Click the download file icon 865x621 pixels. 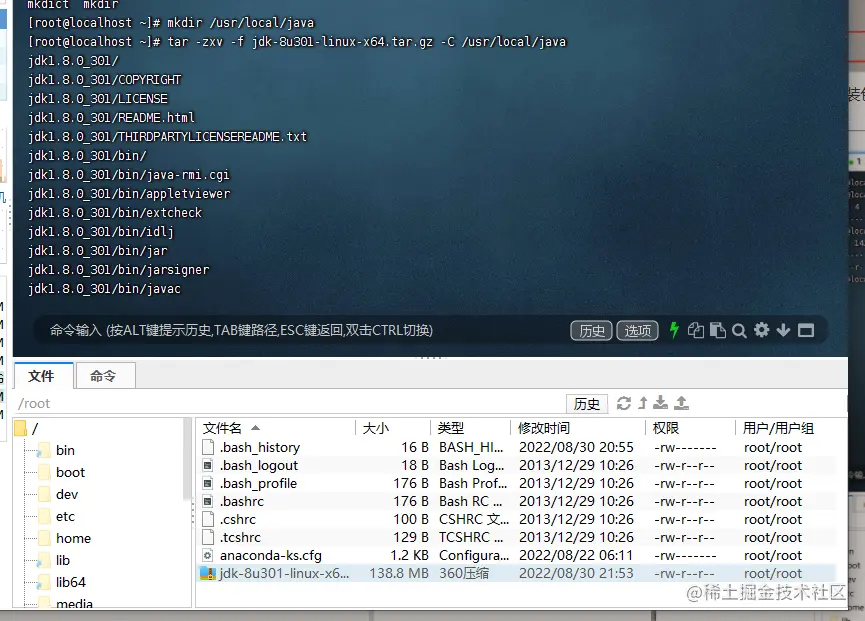(x=660, y=403)
